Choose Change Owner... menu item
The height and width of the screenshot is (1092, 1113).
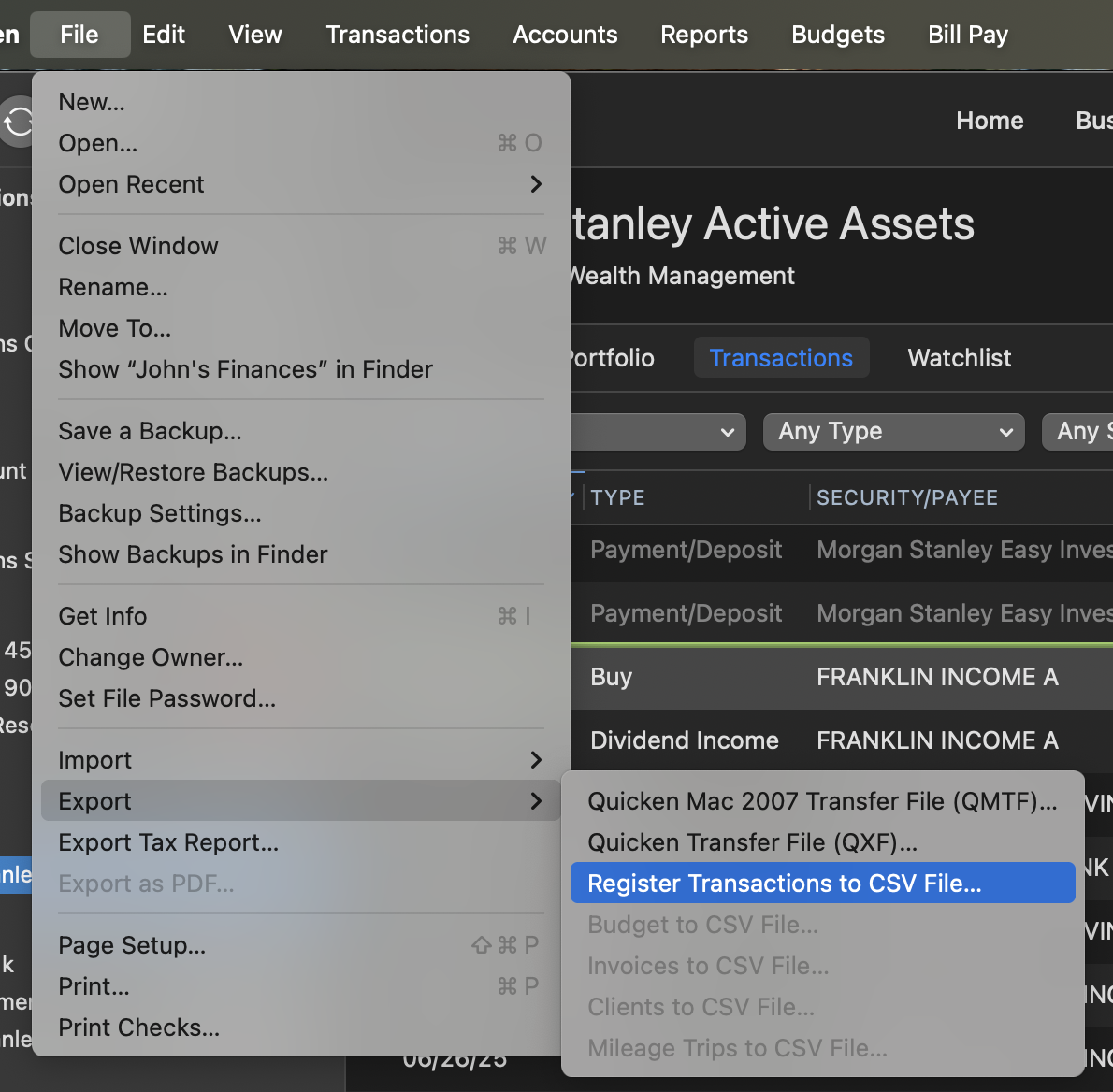pos(301,658)
